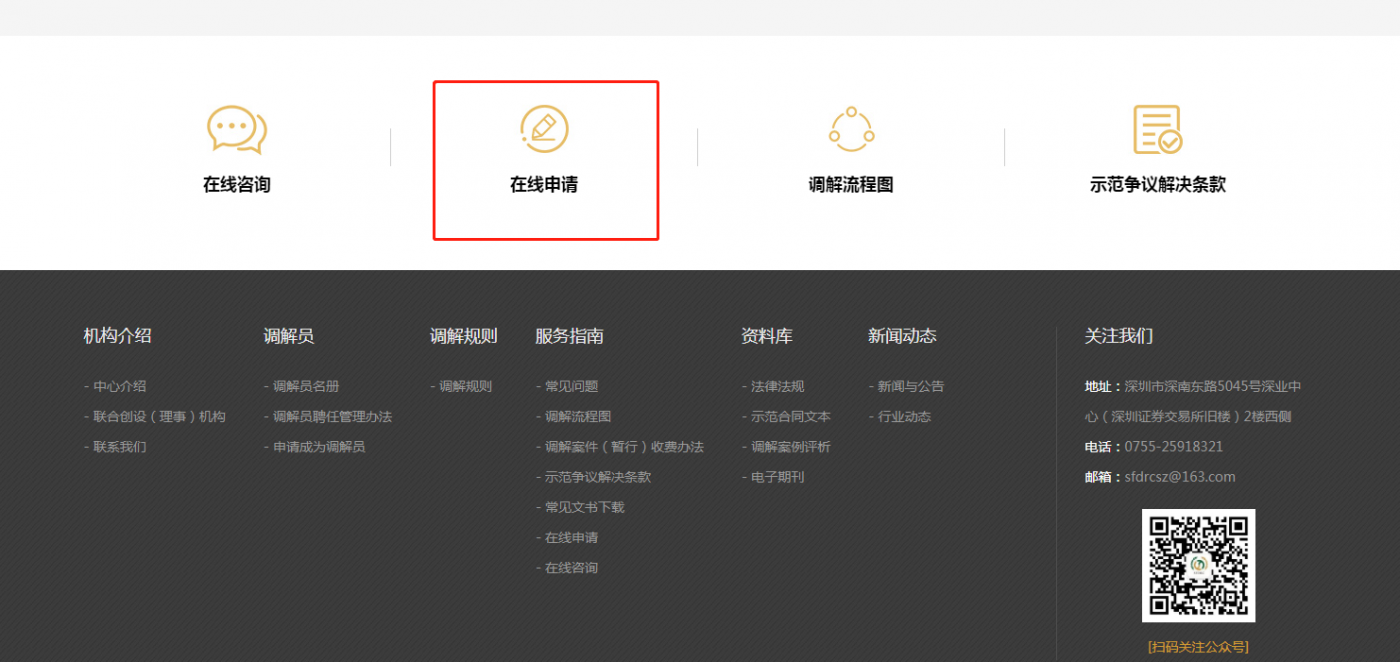1400x662 pixels.
Task: Click the phone number 0755-25918321
Action: (1174, 447)
